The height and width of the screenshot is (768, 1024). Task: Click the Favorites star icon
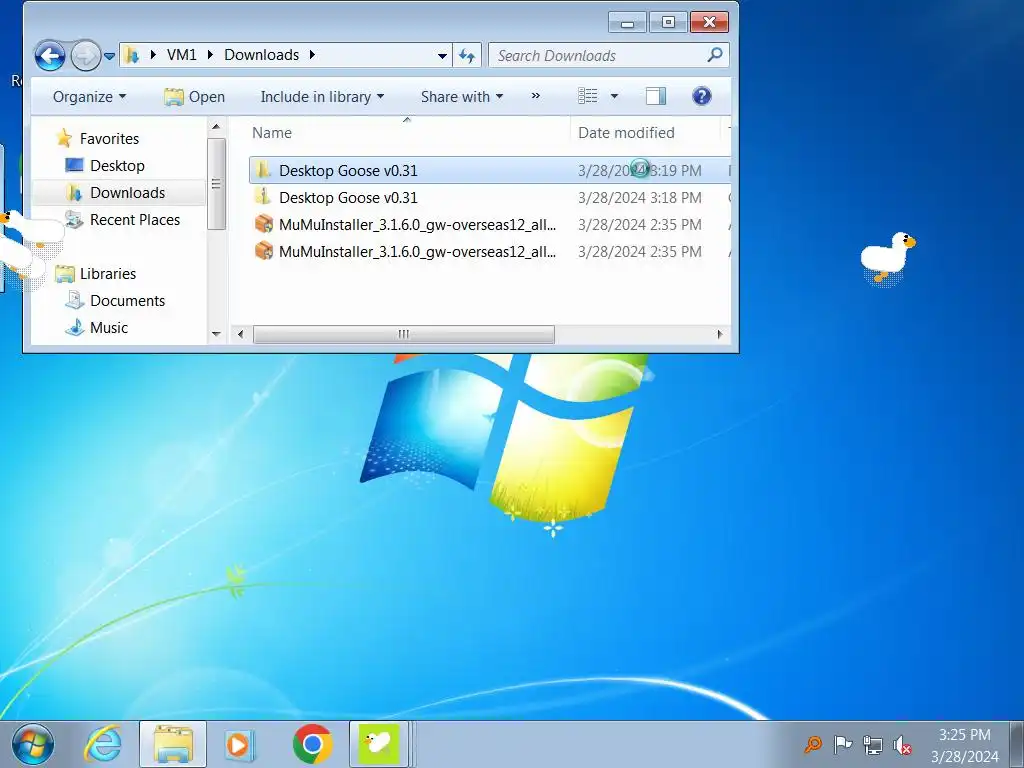(x=64, y=138)
